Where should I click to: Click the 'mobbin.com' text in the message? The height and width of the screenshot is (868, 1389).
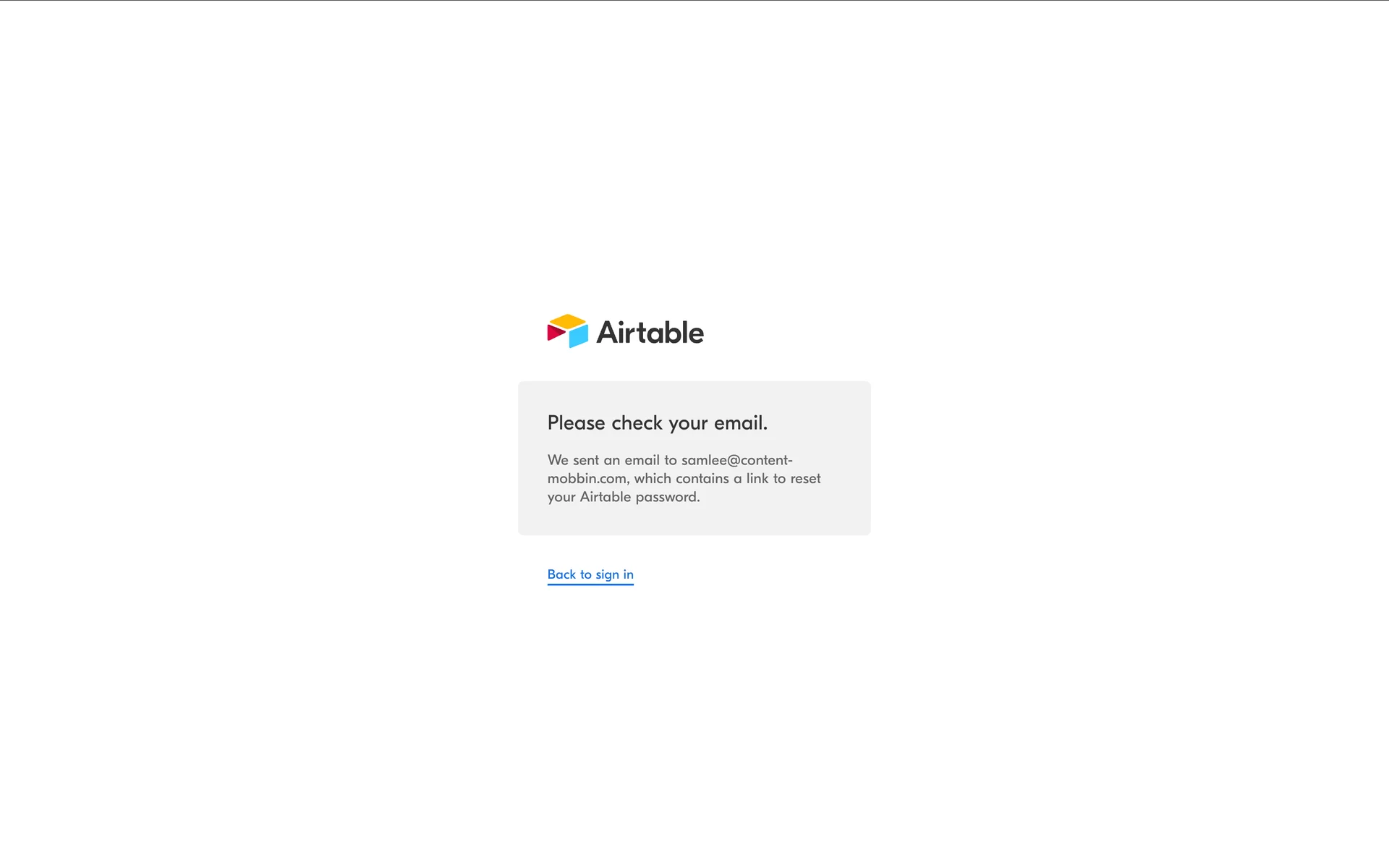click(x=587, y=479)
